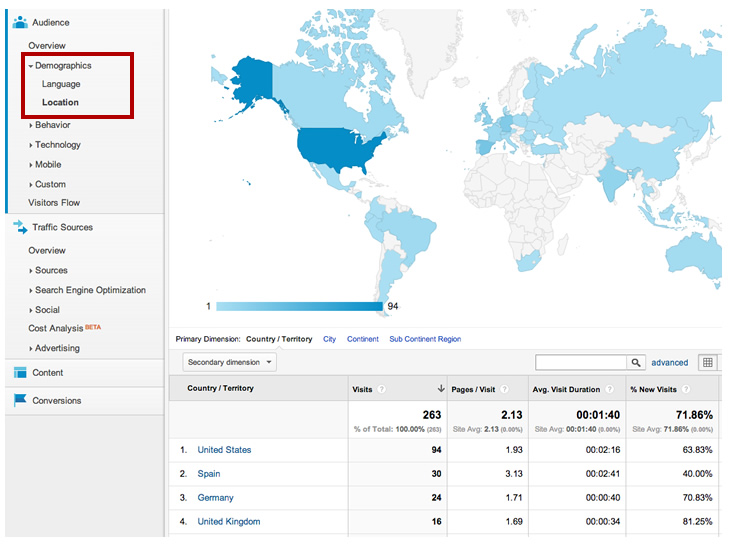Switch to the data table grid view icon
The height and width of the screenshot is (544, 730).
(708, 362)
